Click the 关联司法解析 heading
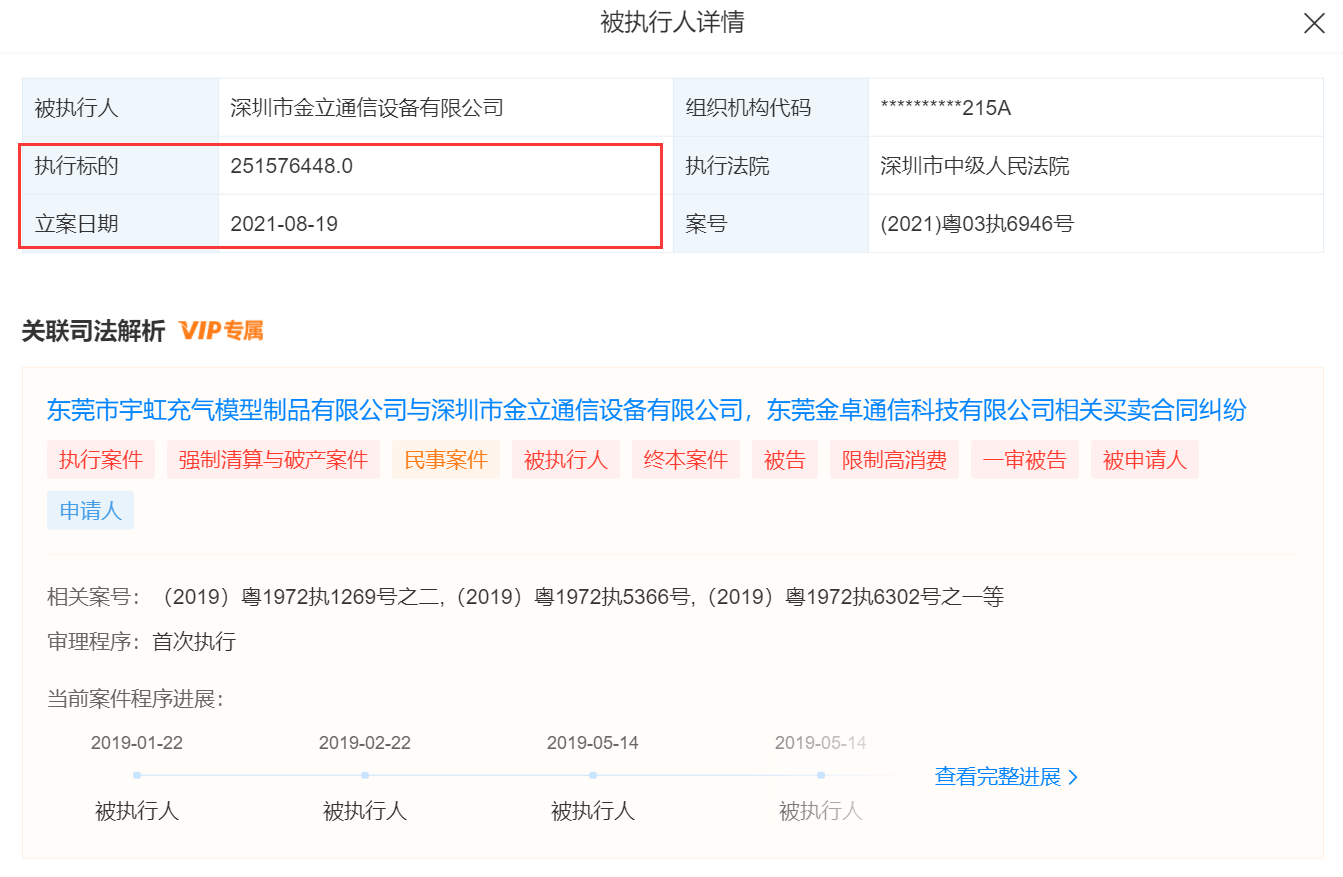 coord(93,331)
